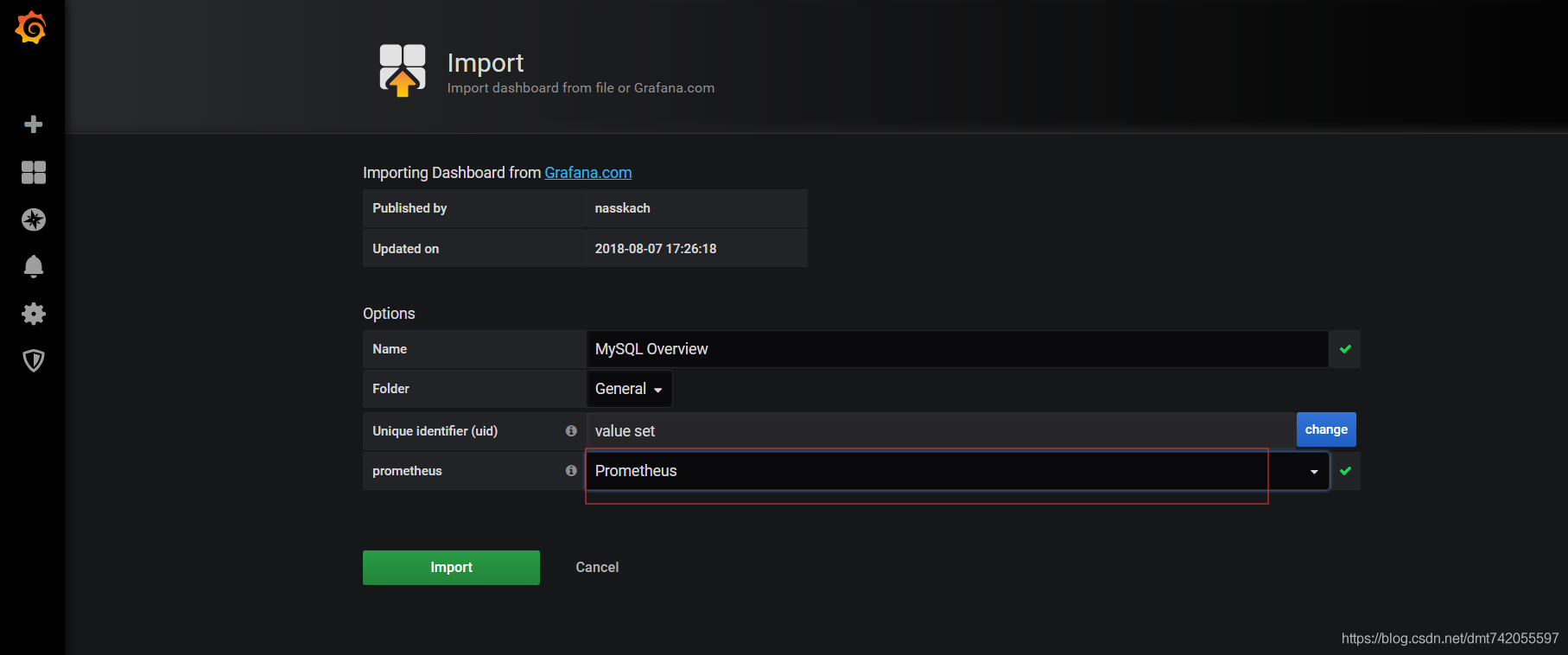Click the Cancel link
Viewport: 1568px width, 655px height.
(597, 568)
